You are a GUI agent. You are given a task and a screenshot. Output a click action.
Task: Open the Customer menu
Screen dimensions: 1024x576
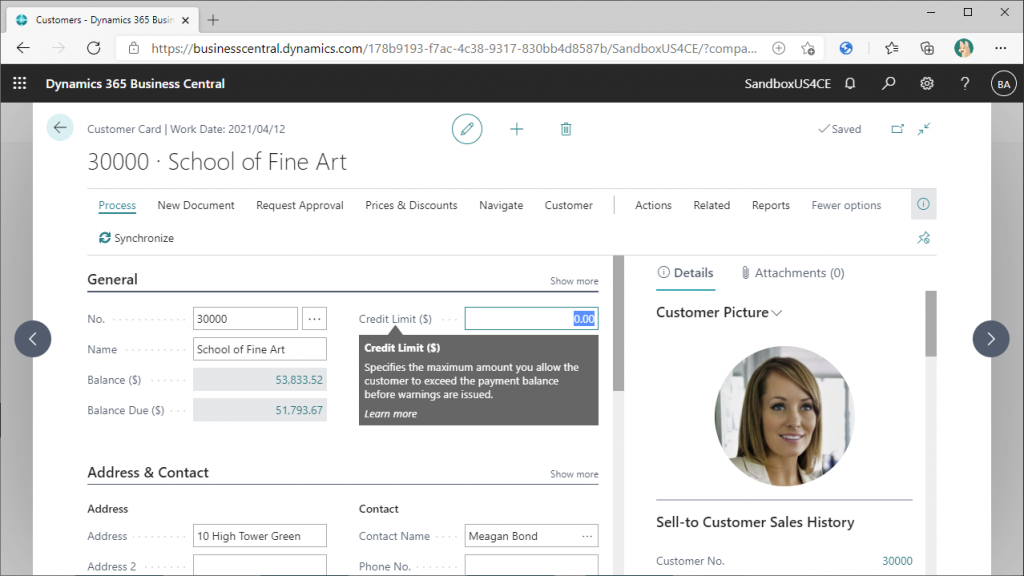tap(569, 205)
